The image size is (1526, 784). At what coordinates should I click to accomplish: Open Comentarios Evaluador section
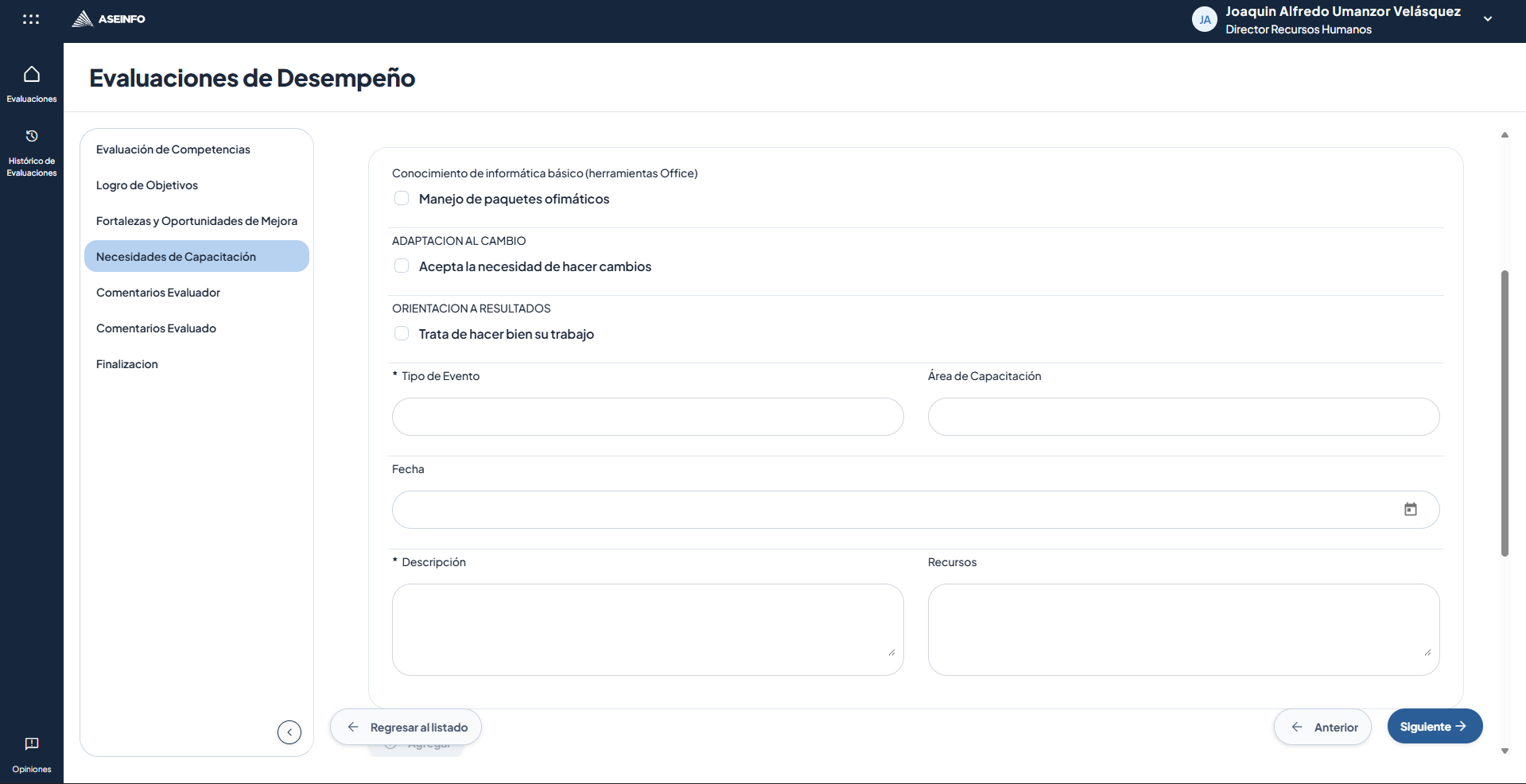coord(196,293)
